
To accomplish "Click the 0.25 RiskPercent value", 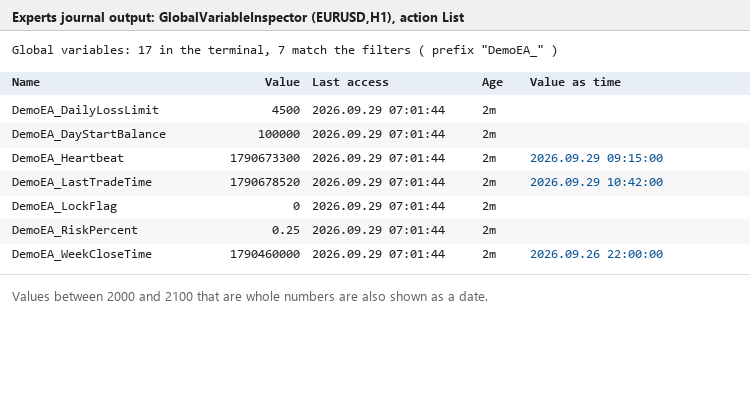I will coord(286,230).
